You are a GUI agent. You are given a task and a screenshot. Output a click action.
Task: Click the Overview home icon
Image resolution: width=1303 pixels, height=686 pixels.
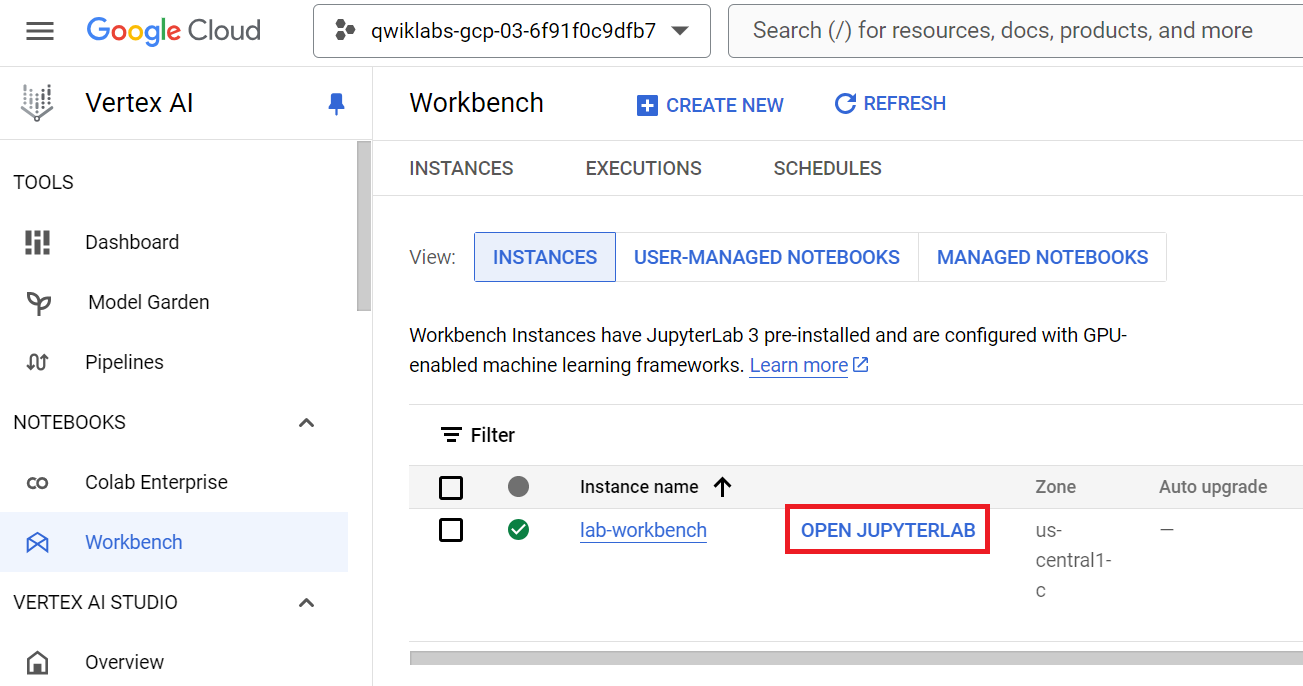tap(37, 662)
